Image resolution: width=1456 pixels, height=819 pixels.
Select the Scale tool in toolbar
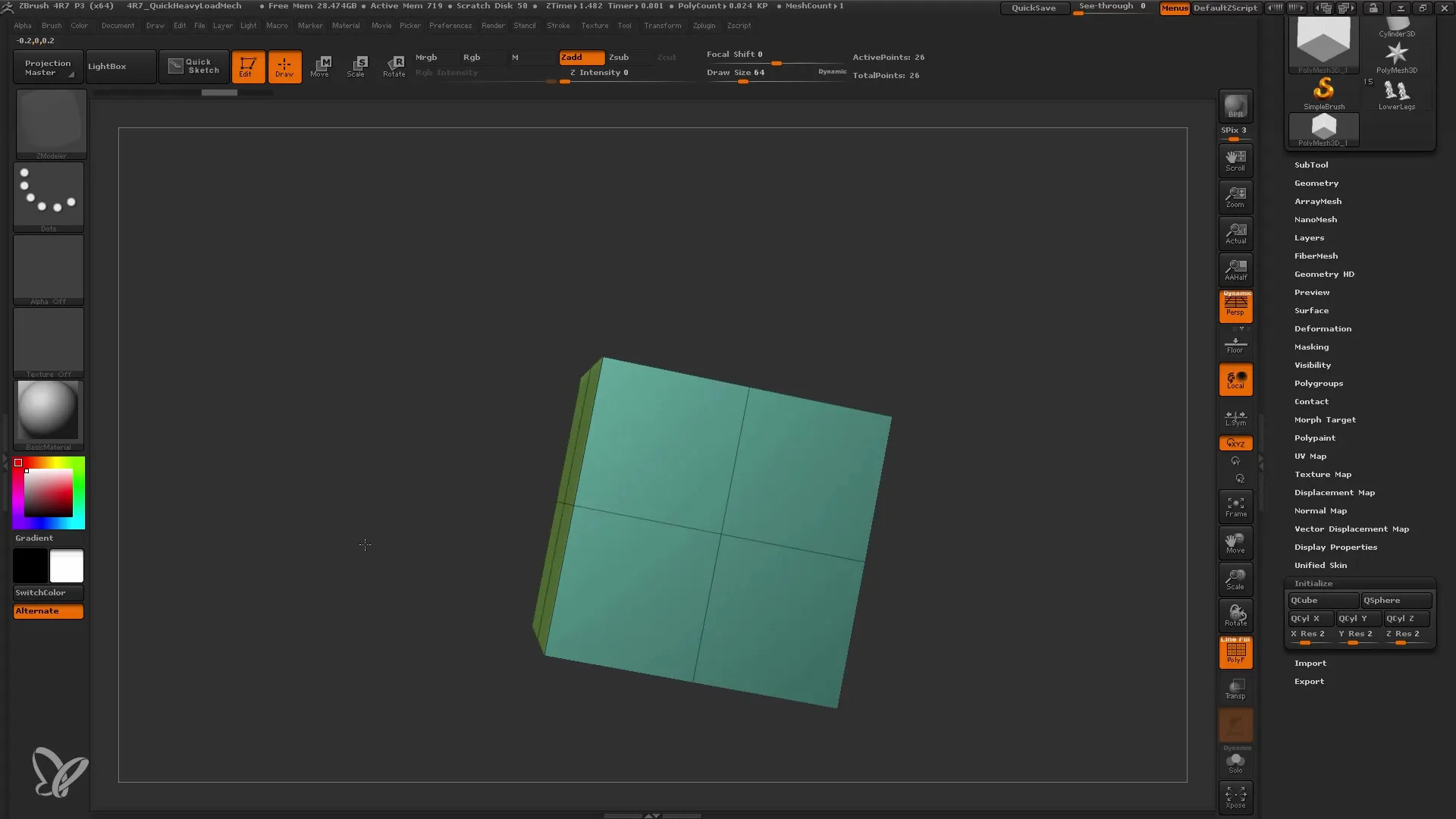click(356, 65)
